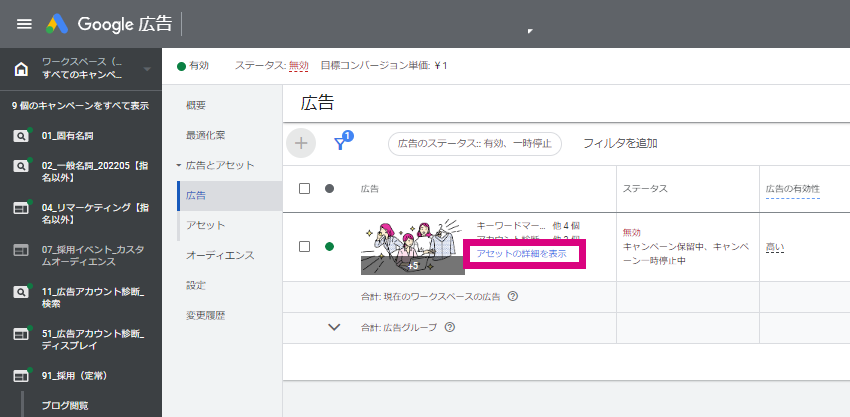The image size is (850, 417).
Task: Click help icon beside 合計: 広告グループ
Action: pyautogui.click(x=449, y=328)
